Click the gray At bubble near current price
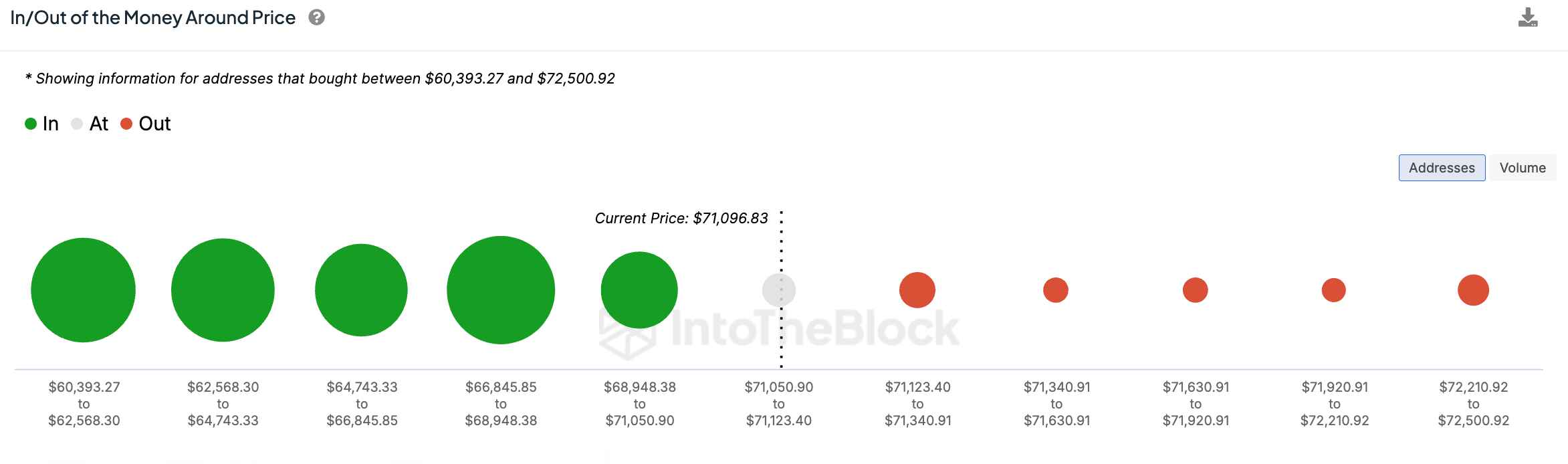 point(779,290)
